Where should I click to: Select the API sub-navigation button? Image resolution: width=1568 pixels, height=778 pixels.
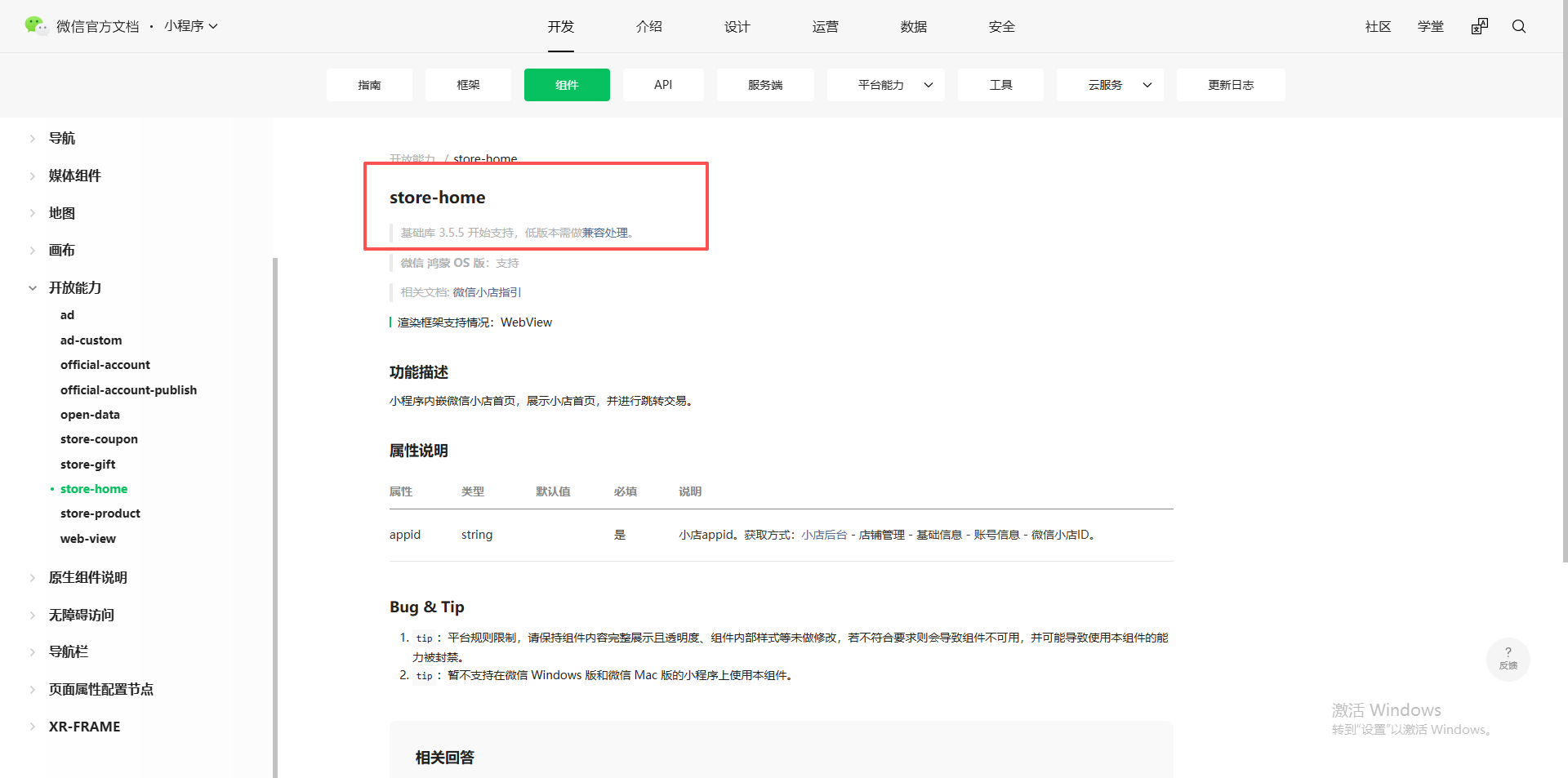663,85
